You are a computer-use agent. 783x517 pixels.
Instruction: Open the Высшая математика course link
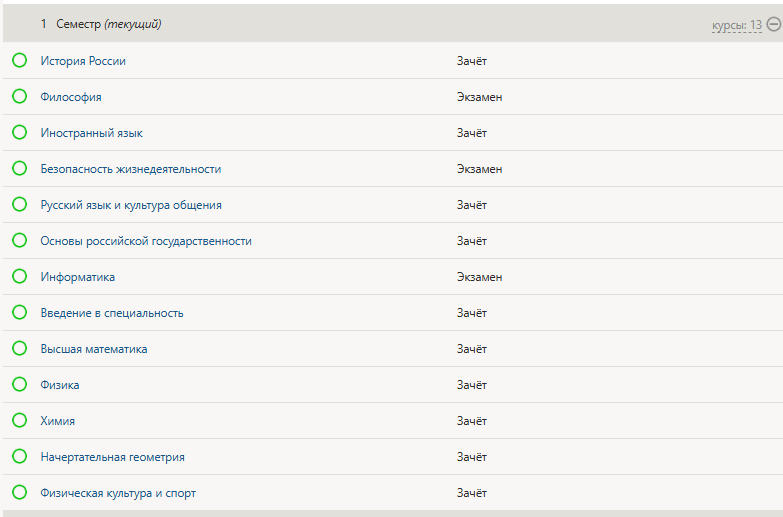(94, 349)
